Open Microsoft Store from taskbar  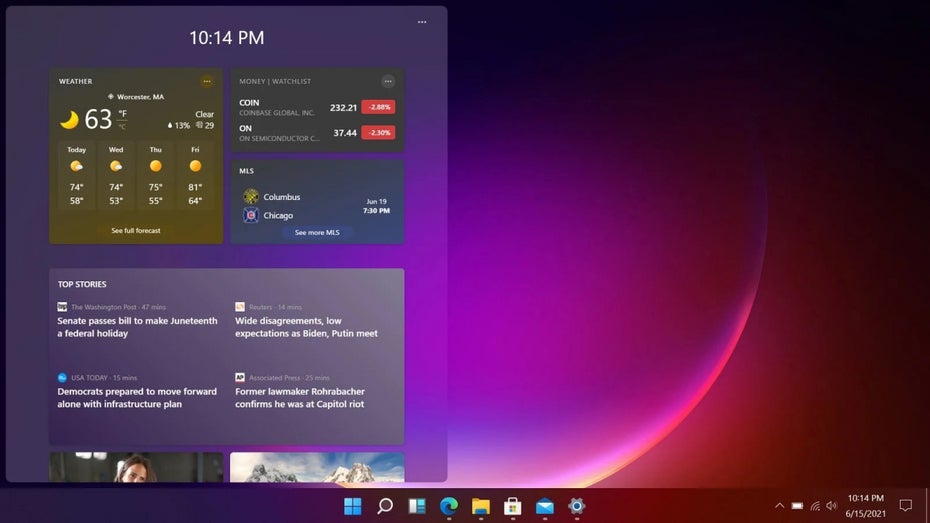point(513,506)
